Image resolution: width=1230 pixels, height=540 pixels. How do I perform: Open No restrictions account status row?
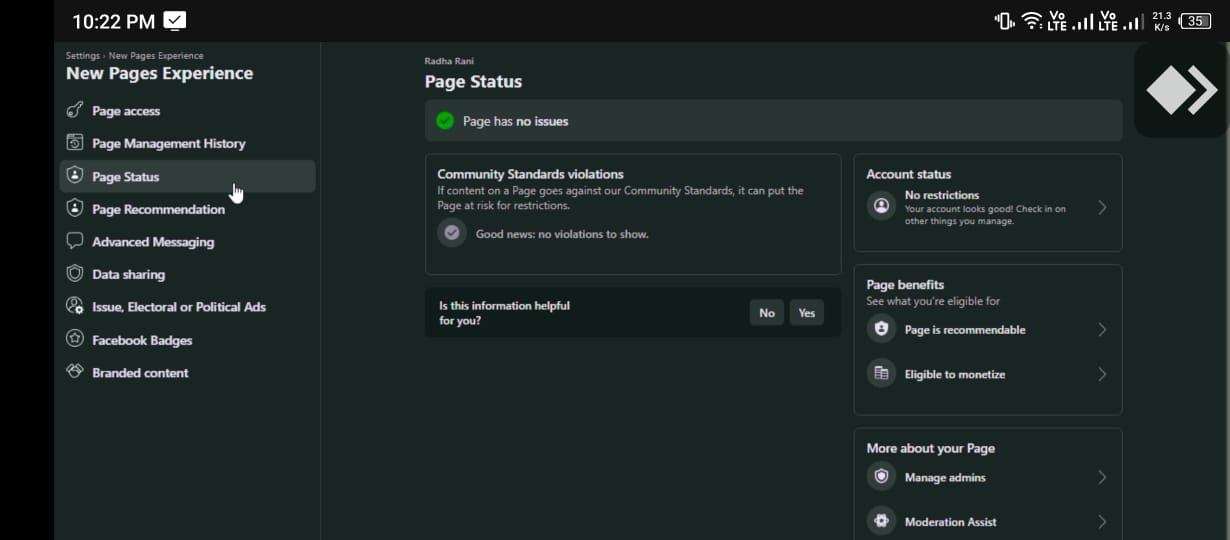[x=988, y=208]
